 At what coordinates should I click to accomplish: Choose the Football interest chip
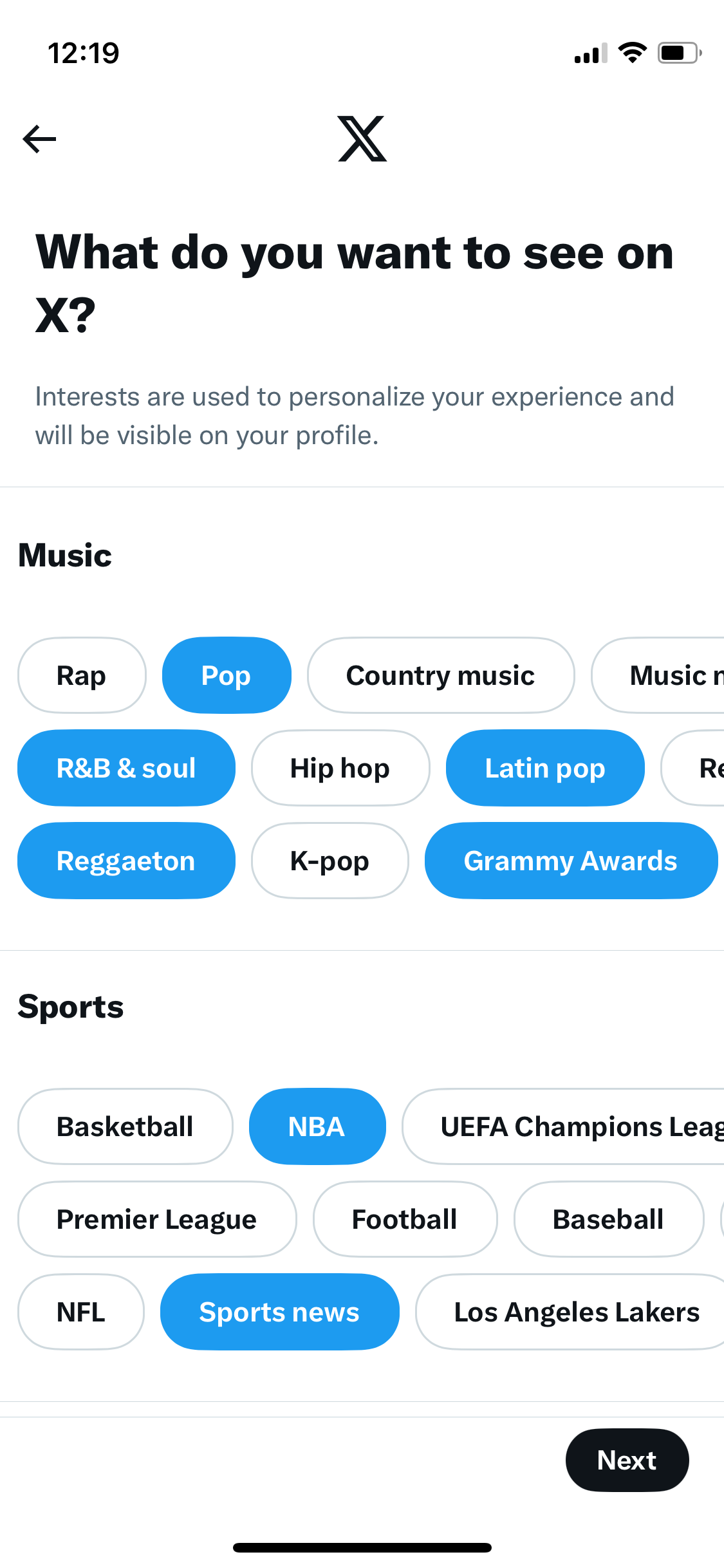coord(405,1219)
